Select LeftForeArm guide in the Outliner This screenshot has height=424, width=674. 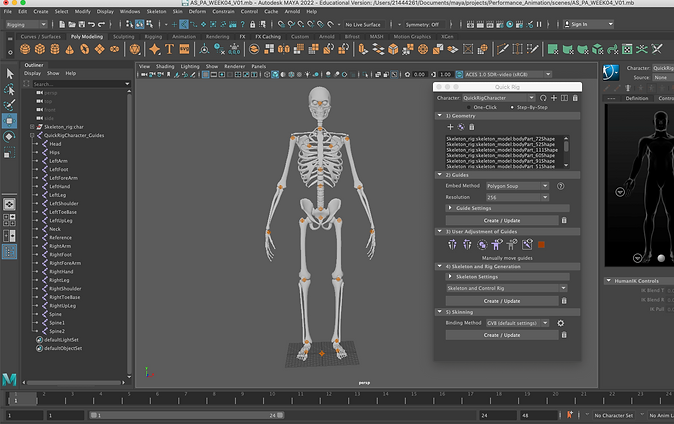click(x=64, y=178)
